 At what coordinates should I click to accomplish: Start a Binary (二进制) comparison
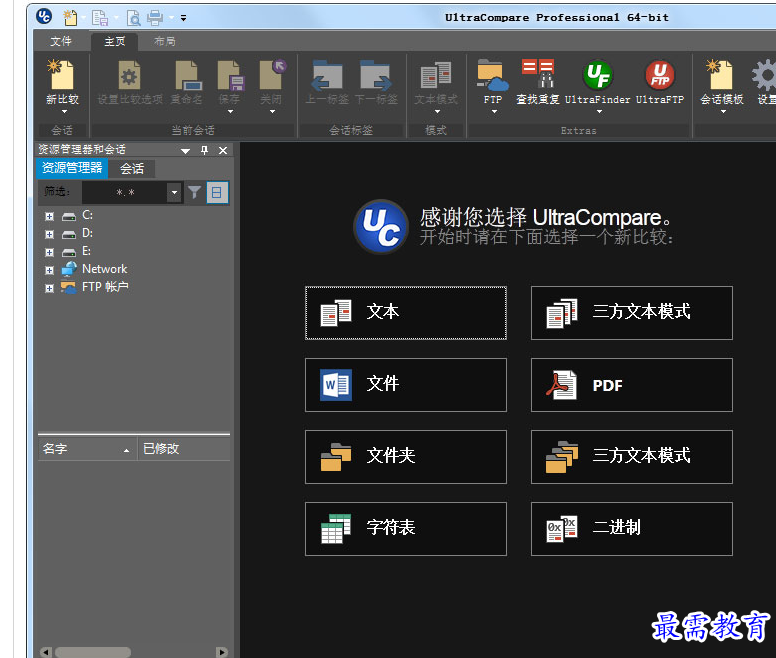click(631, 529)
